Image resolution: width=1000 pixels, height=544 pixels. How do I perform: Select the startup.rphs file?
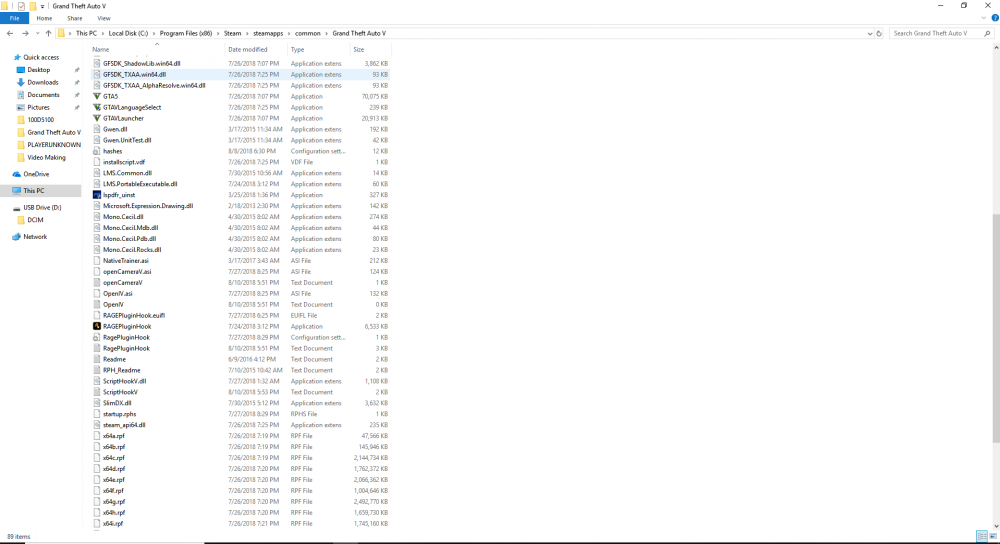tap(119, 414)
